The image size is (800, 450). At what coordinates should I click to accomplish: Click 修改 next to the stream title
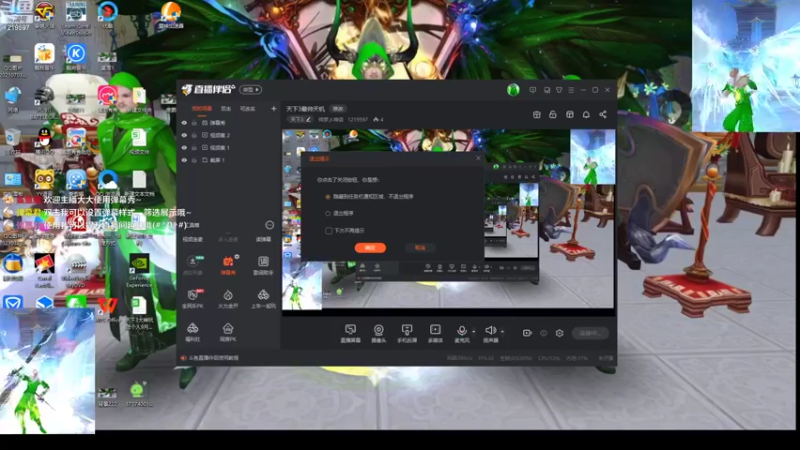338,109
